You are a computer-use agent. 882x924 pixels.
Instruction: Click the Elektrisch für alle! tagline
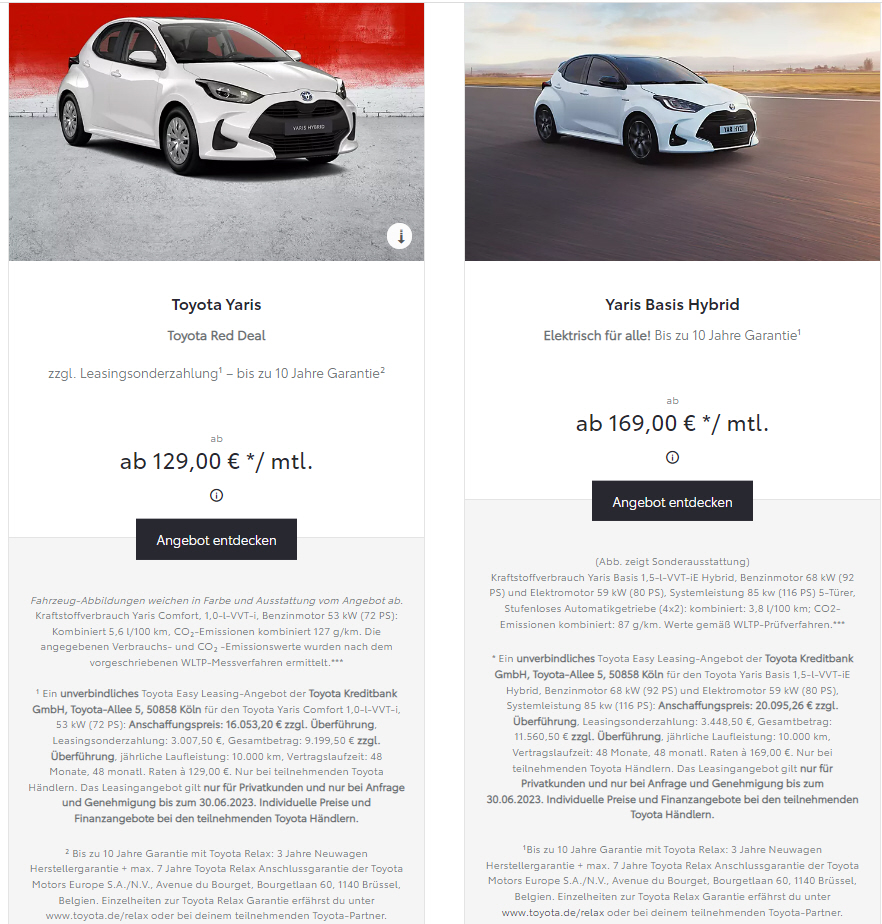coord(597,336)
